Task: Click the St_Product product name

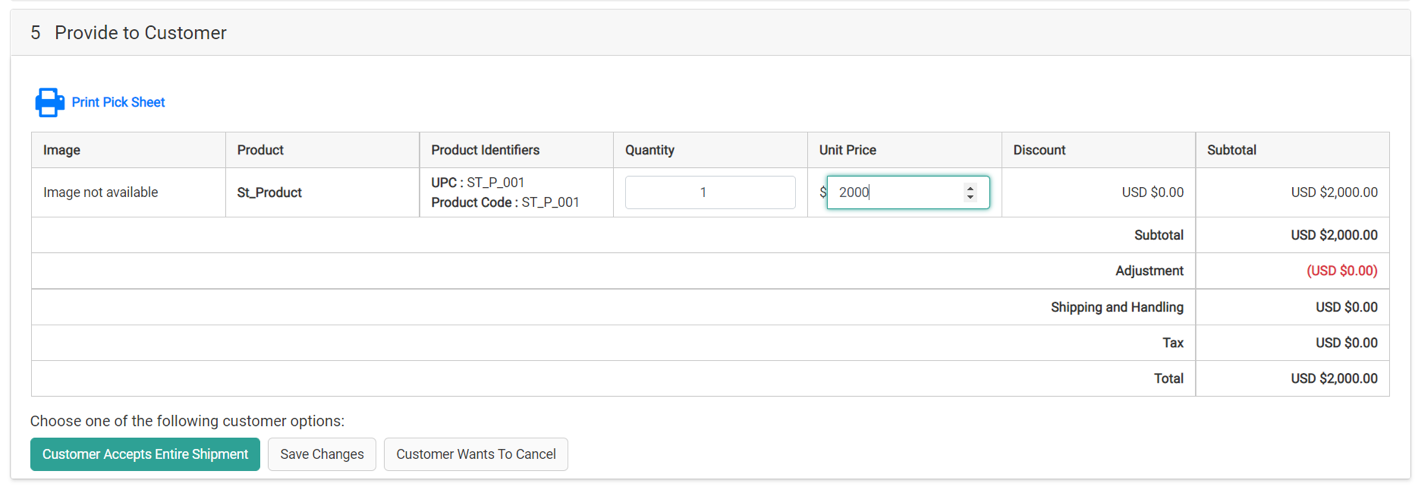Action: coord(269,192)
